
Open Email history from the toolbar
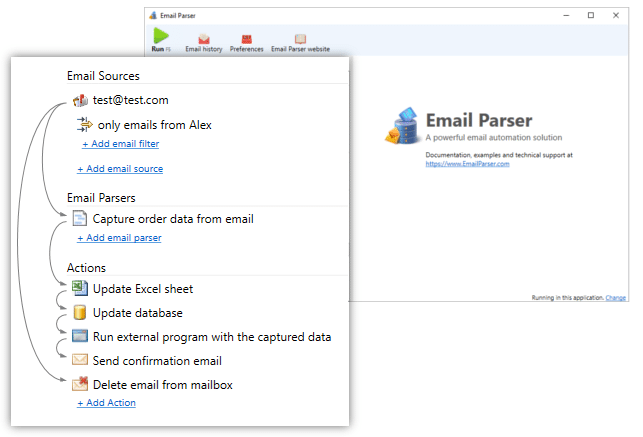203,43
